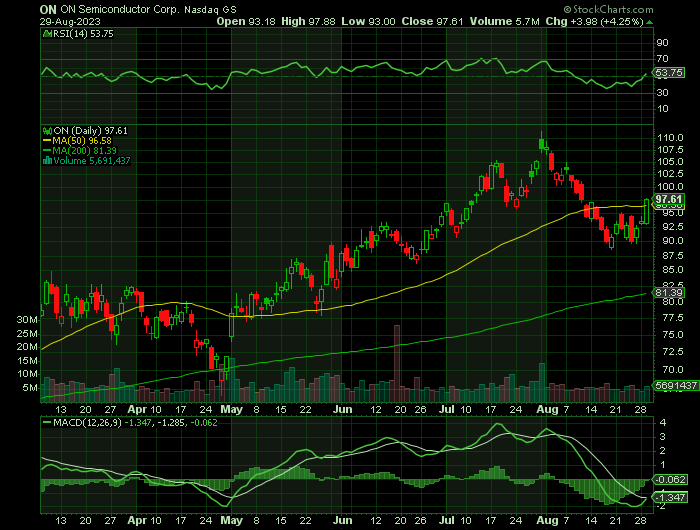Click the -0.062 tag on MACD right axis
700x530 pixels.
click(x=670, y=480)
